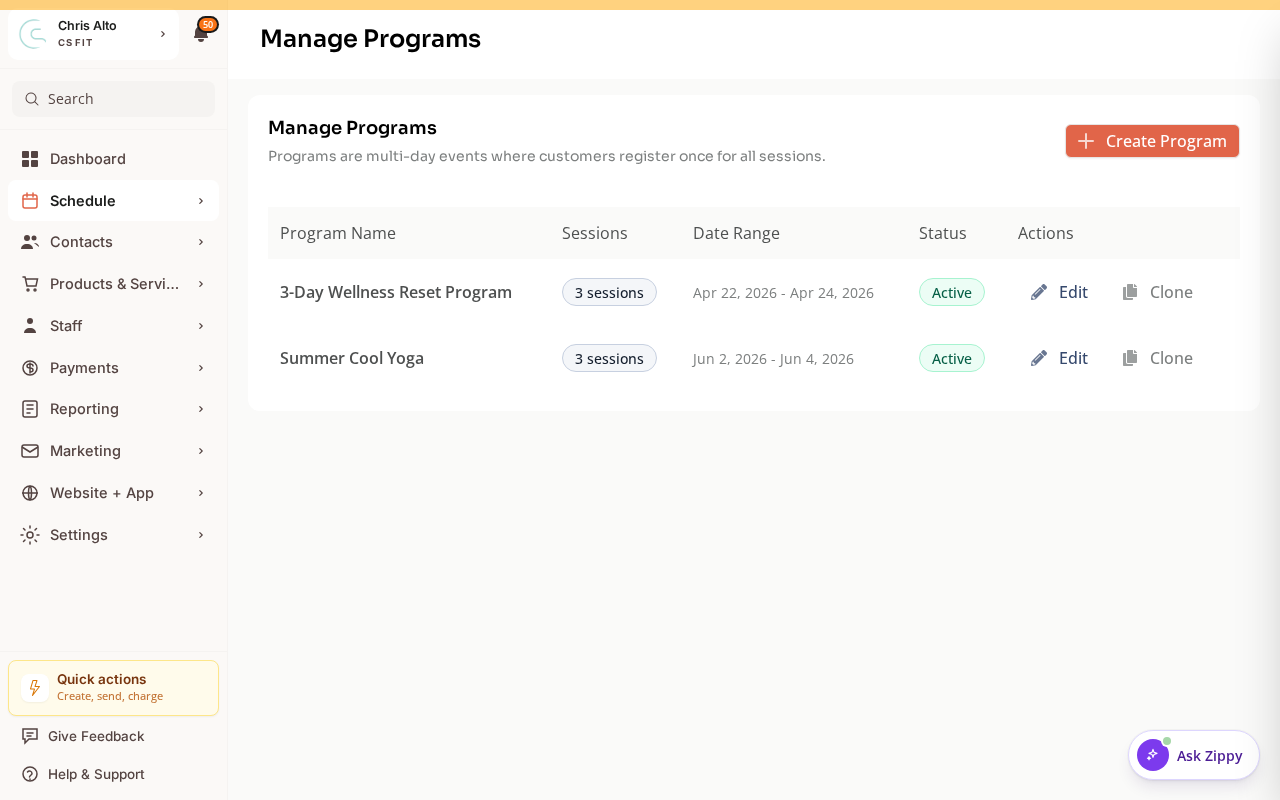Screen dimensions: 1280x800
Task: Click the Give Feedback chat icon
Action: [x=30, y=736]
